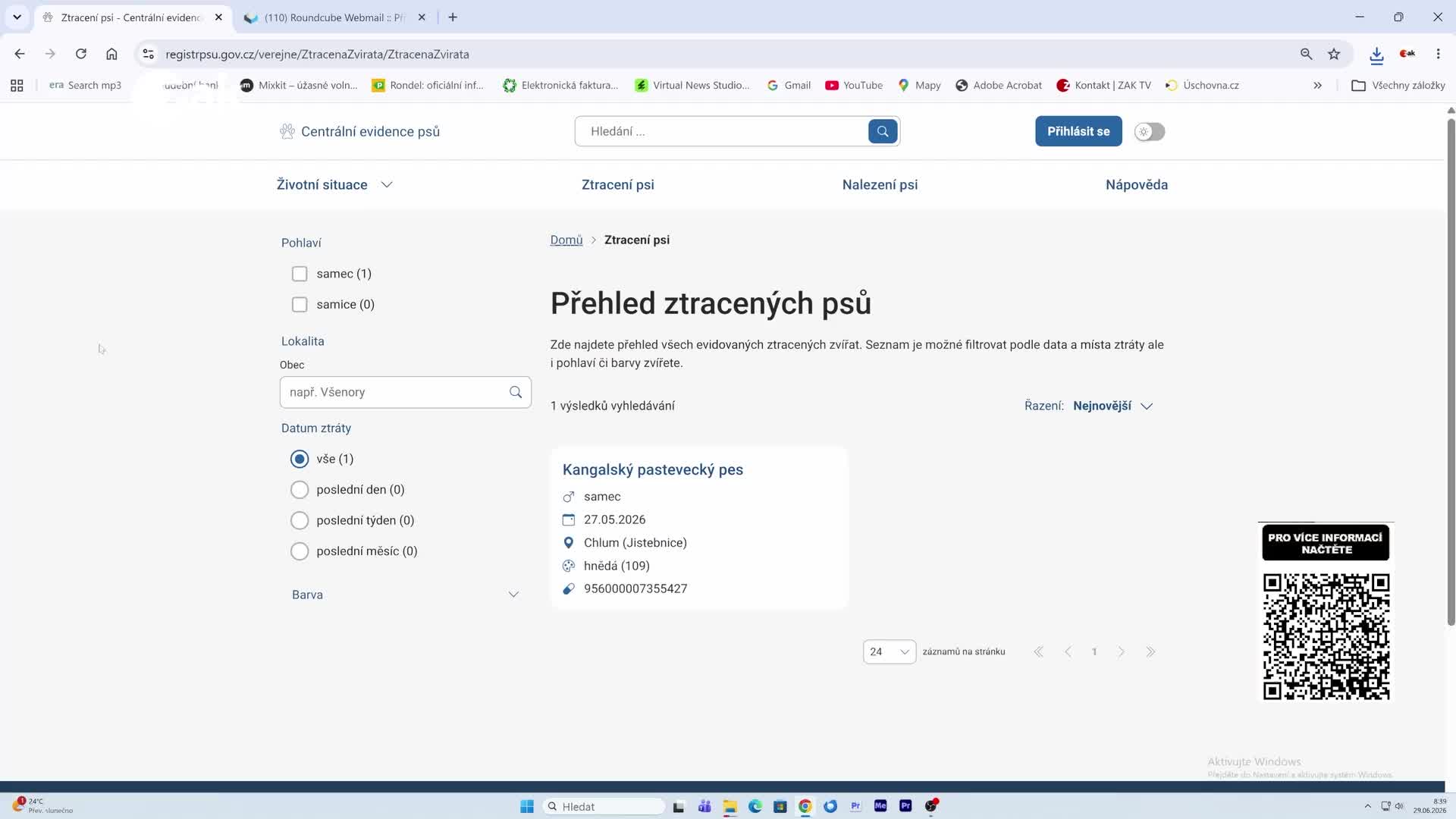
Task: Open the tab search dropdown arrow
Action: click(17, 17)
